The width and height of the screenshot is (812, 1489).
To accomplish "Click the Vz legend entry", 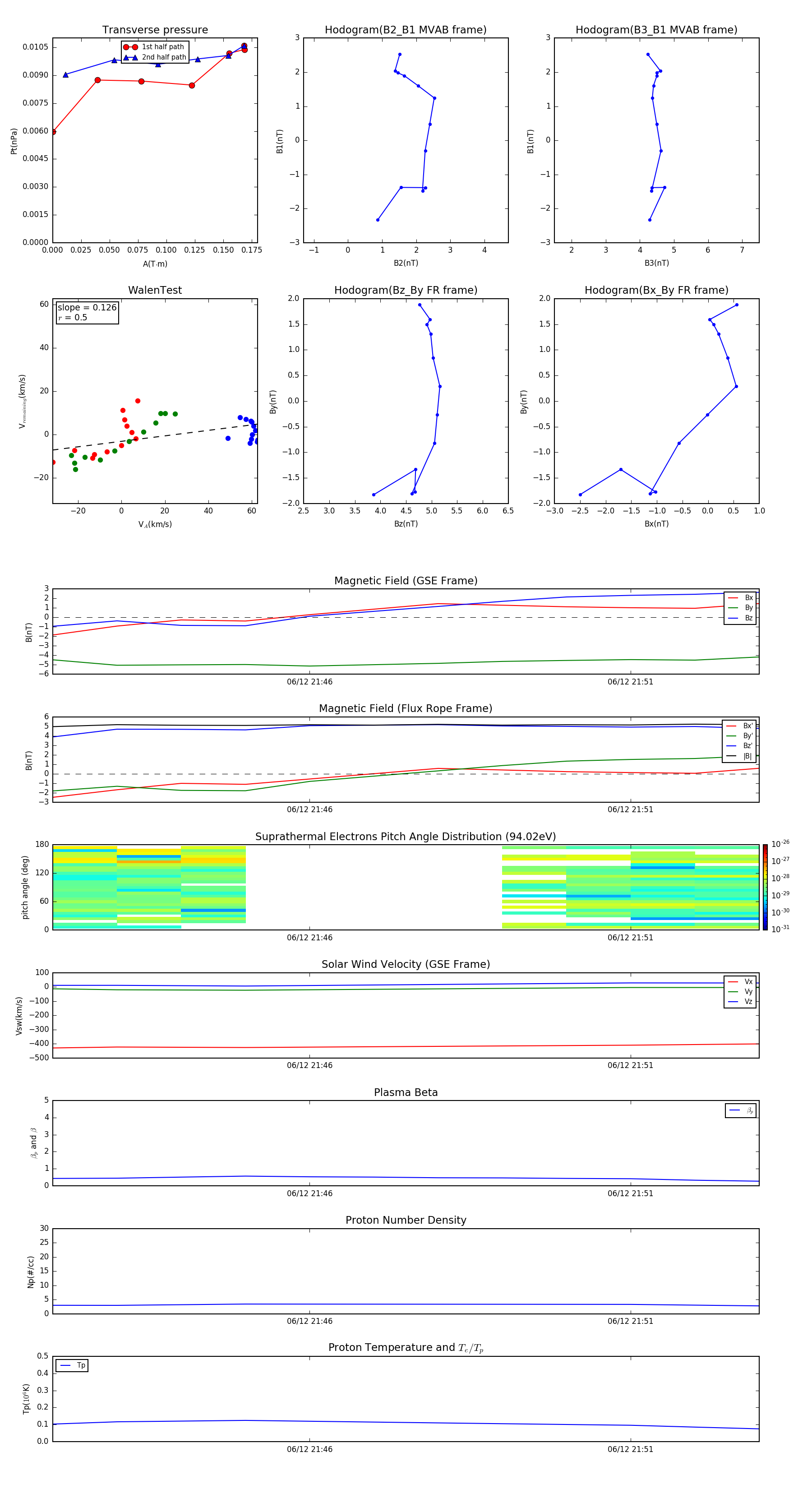I will pyautogui.click(x=740, y=1002).
